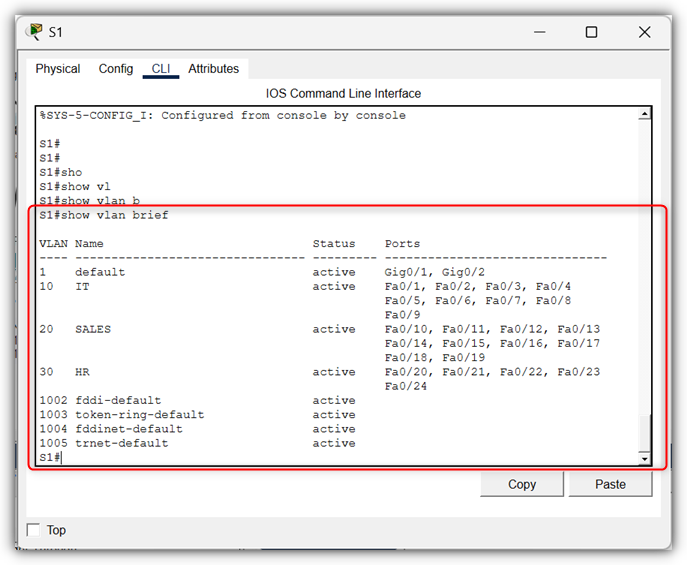
Task: Click the 'Status' column header
Action: pos(334,244)
